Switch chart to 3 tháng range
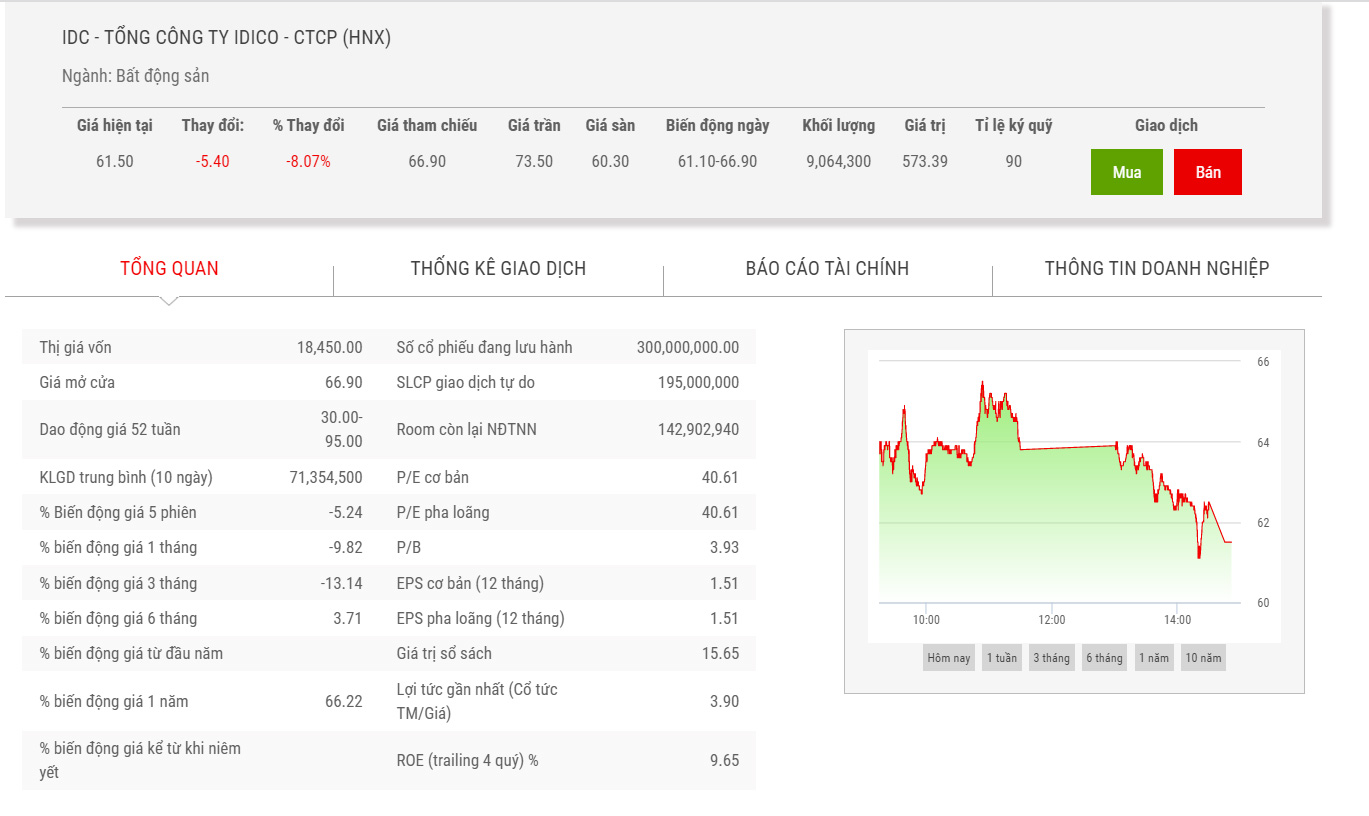 pyautogui.click(x=1051, y=658)
